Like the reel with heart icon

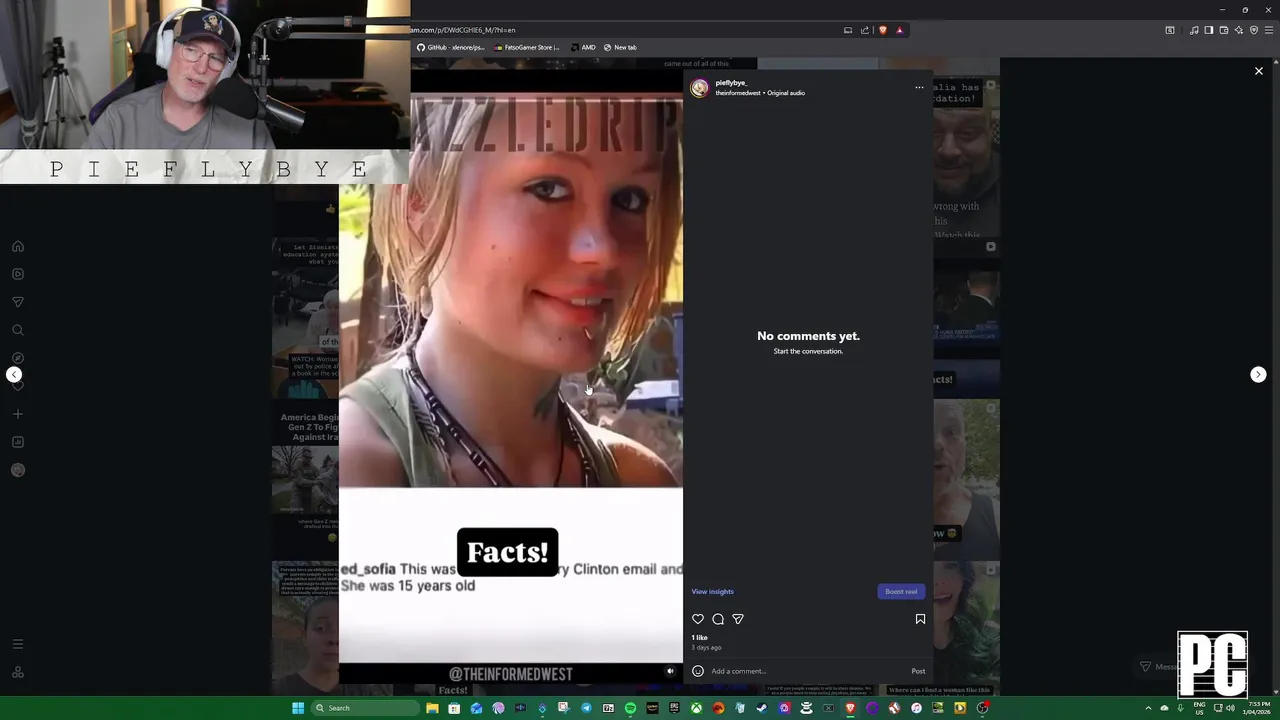pyautogui.click(x=698, y=619)
